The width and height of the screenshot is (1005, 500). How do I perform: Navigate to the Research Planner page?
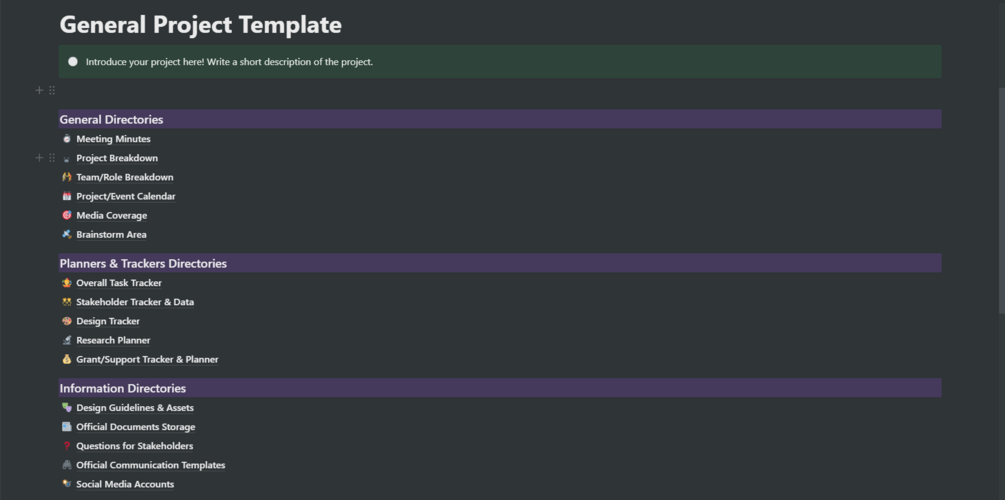tap(113, 340)
